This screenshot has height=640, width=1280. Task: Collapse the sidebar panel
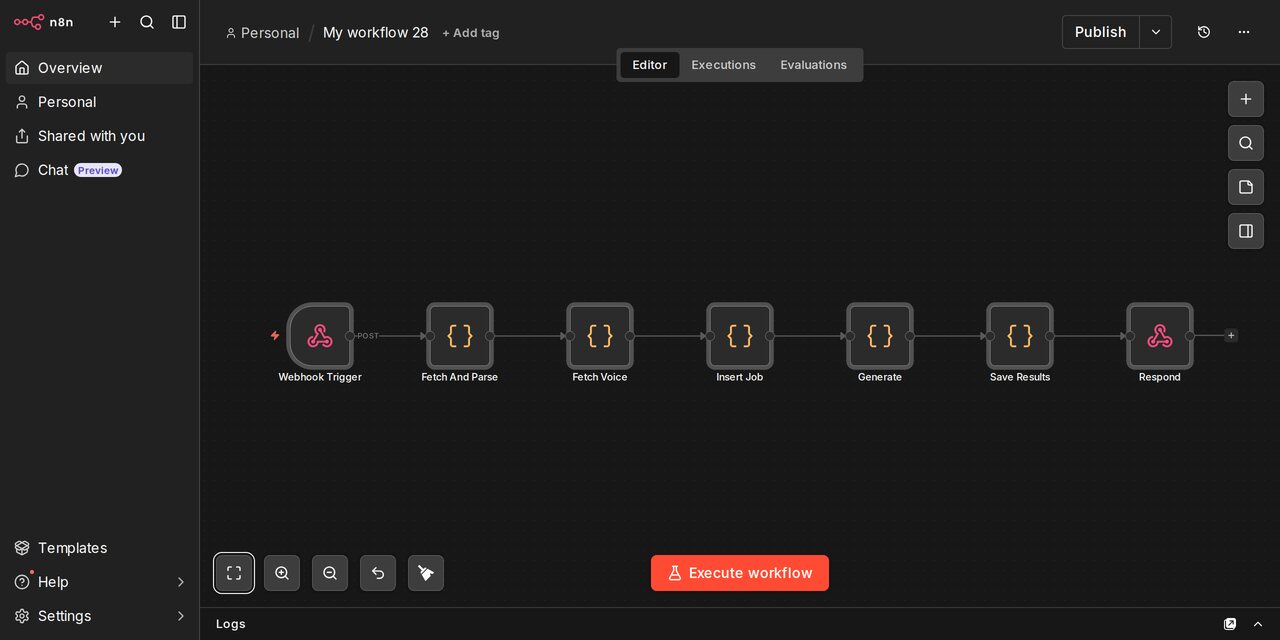tap(179, 22)
